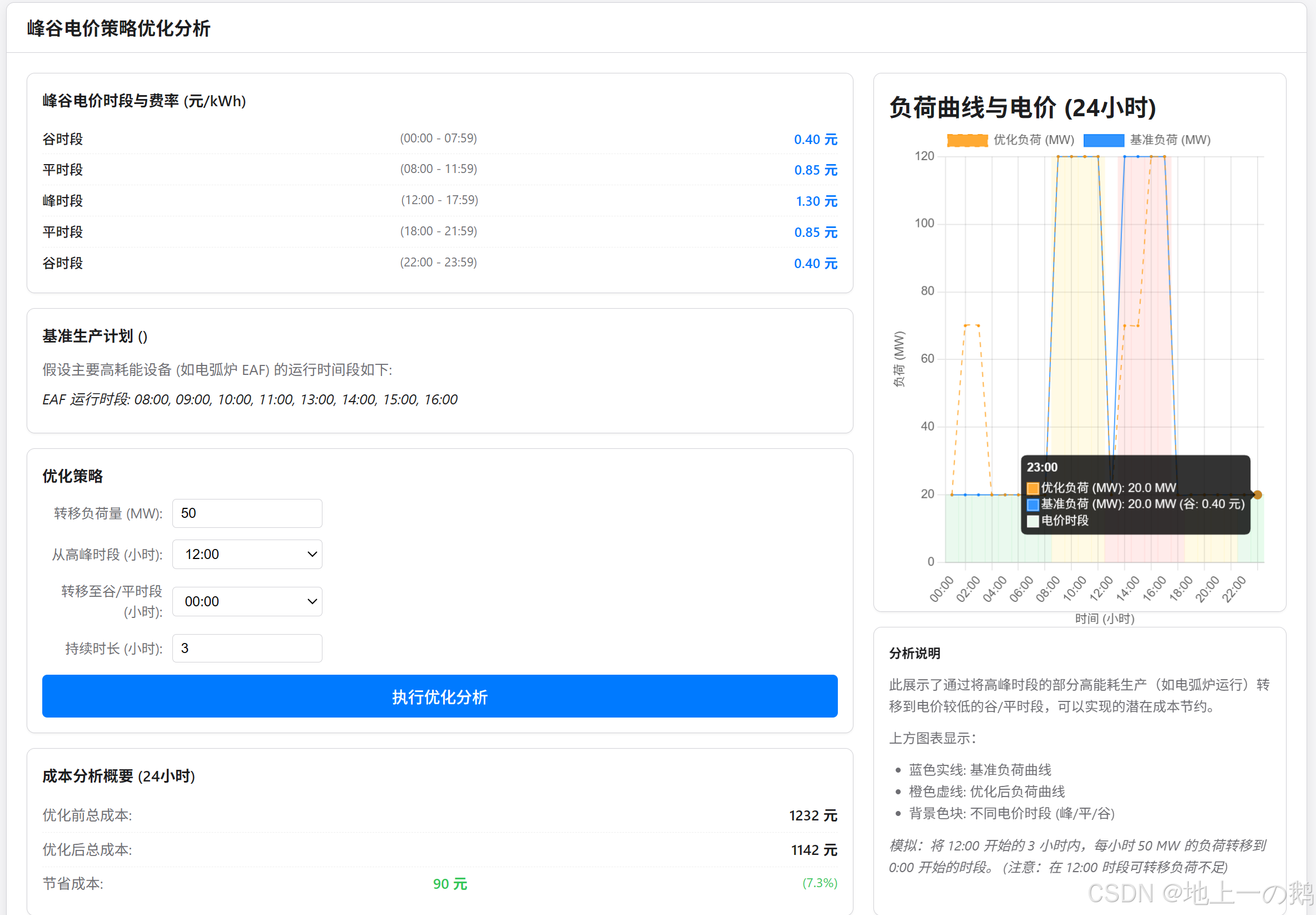1316x915 pixels.
Task: Toggle 基准负荷 legend blue swatch
Action: pyautogui.click(x=1104, y=140)
